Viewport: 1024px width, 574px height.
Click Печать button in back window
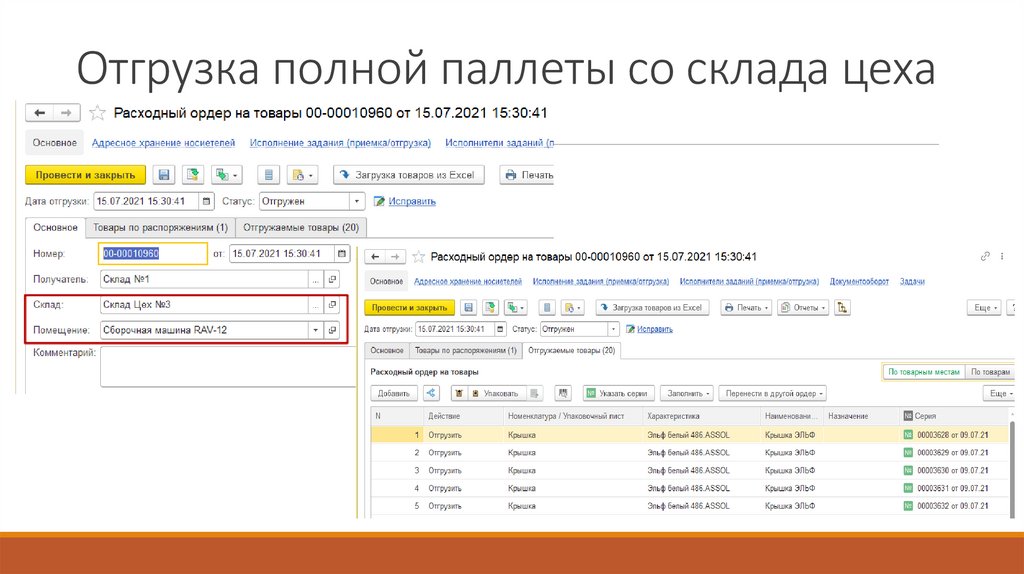(528, 175)
